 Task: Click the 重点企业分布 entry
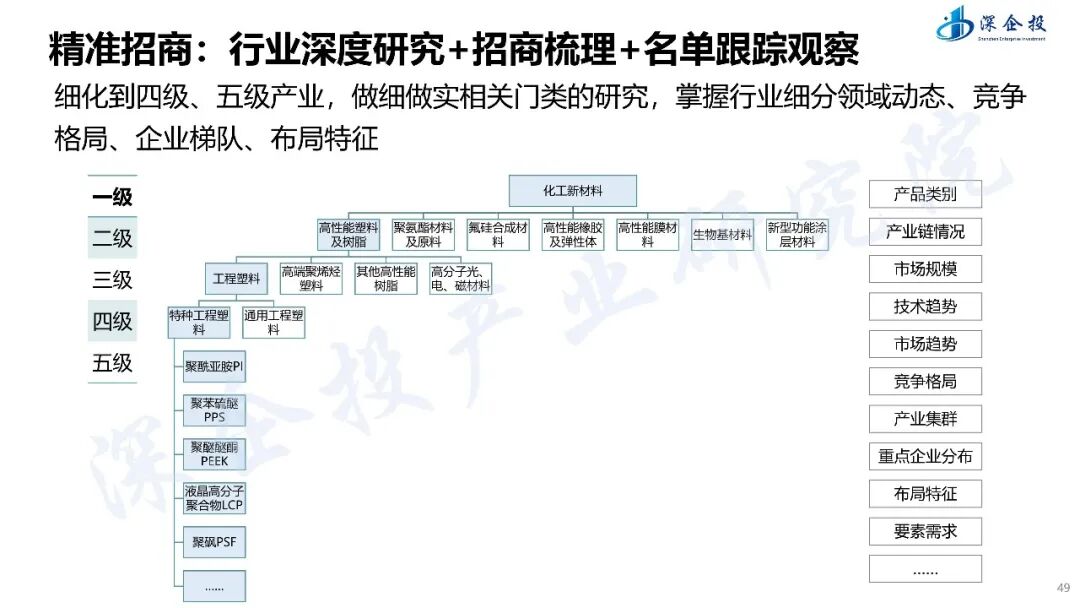(x=925, y=456)
